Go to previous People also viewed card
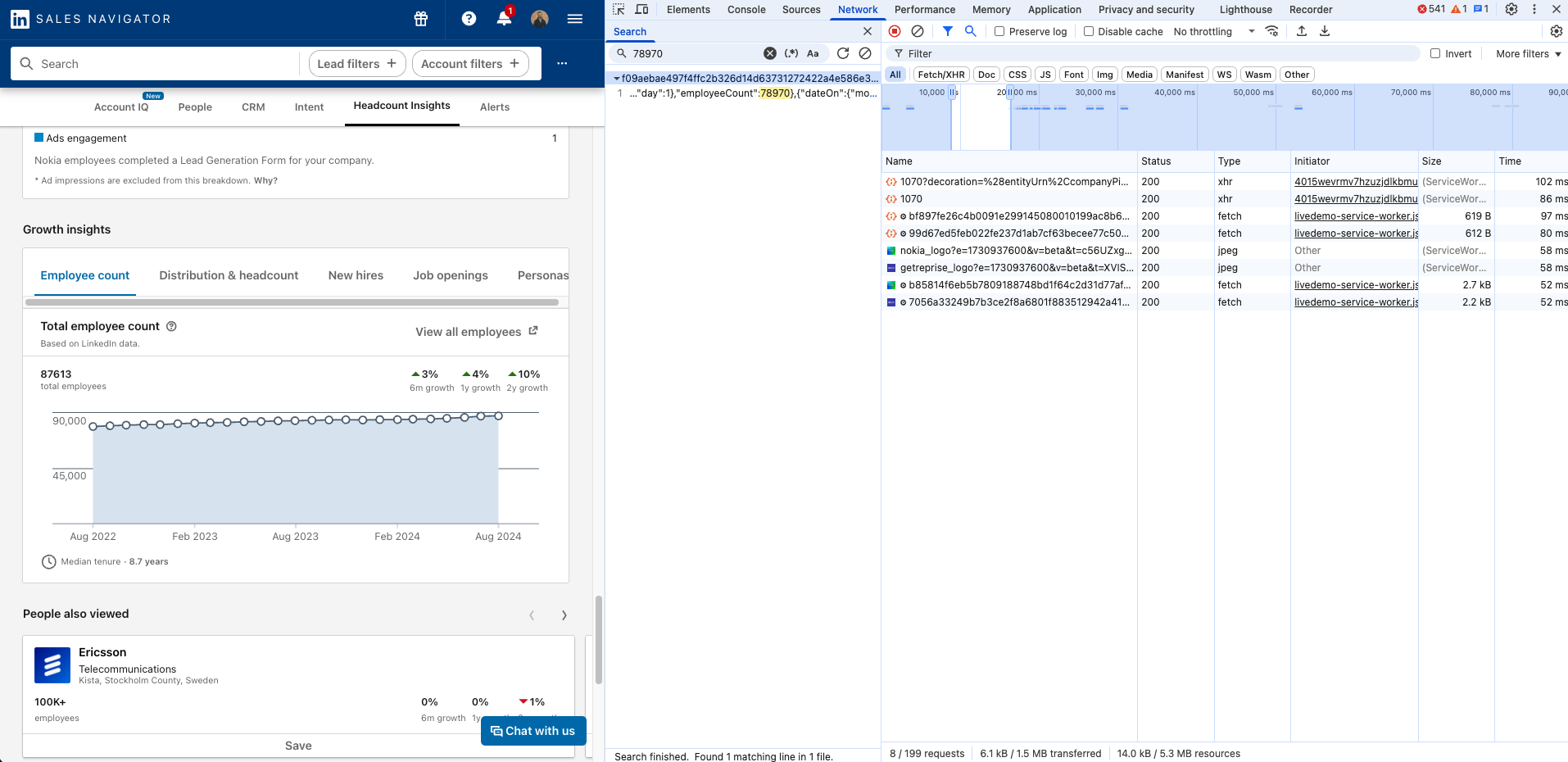Viewport: 1568px width, 762px height. pyautogui.click(x=532, y=615)
